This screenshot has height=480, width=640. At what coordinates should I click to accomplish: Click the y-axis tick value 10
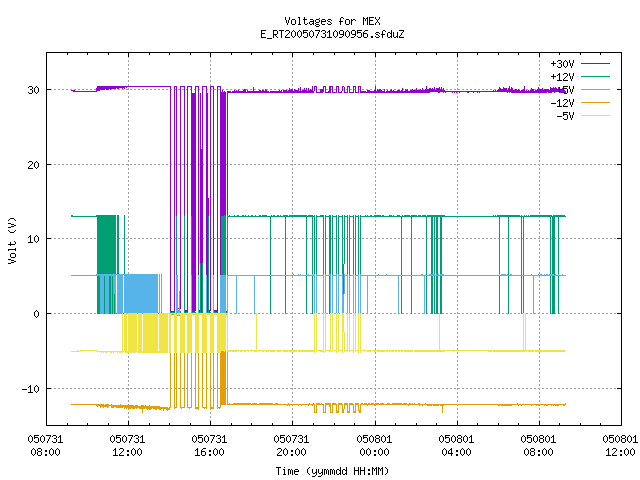pos(33,239)
